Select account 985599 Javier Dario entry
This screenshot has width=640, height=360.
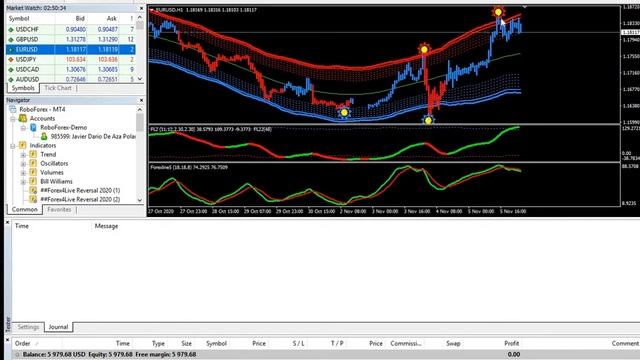pos(93,136)
